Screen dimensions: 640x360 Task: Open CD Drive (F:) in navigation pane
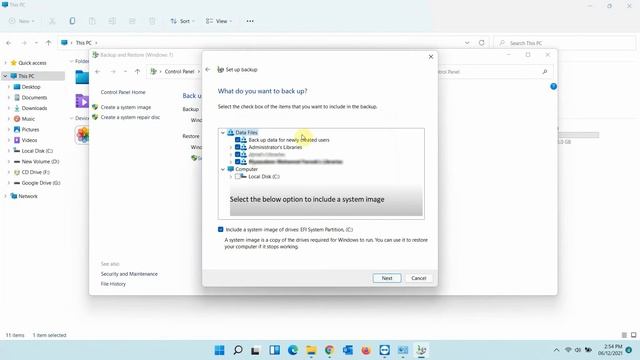pos(35,172)
